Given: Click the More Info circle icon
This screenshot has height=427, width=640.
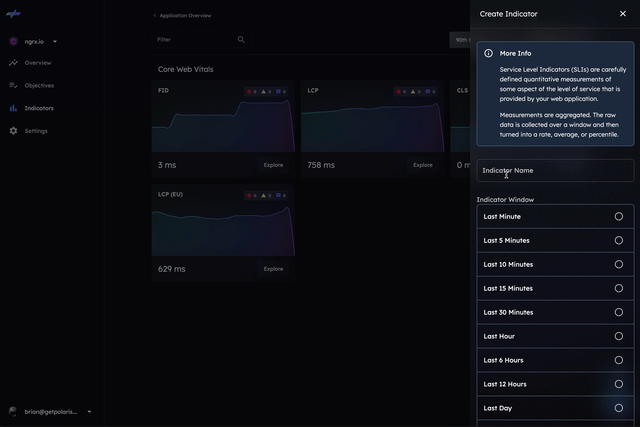Looking at the screenshot, I should pos(489,53).
